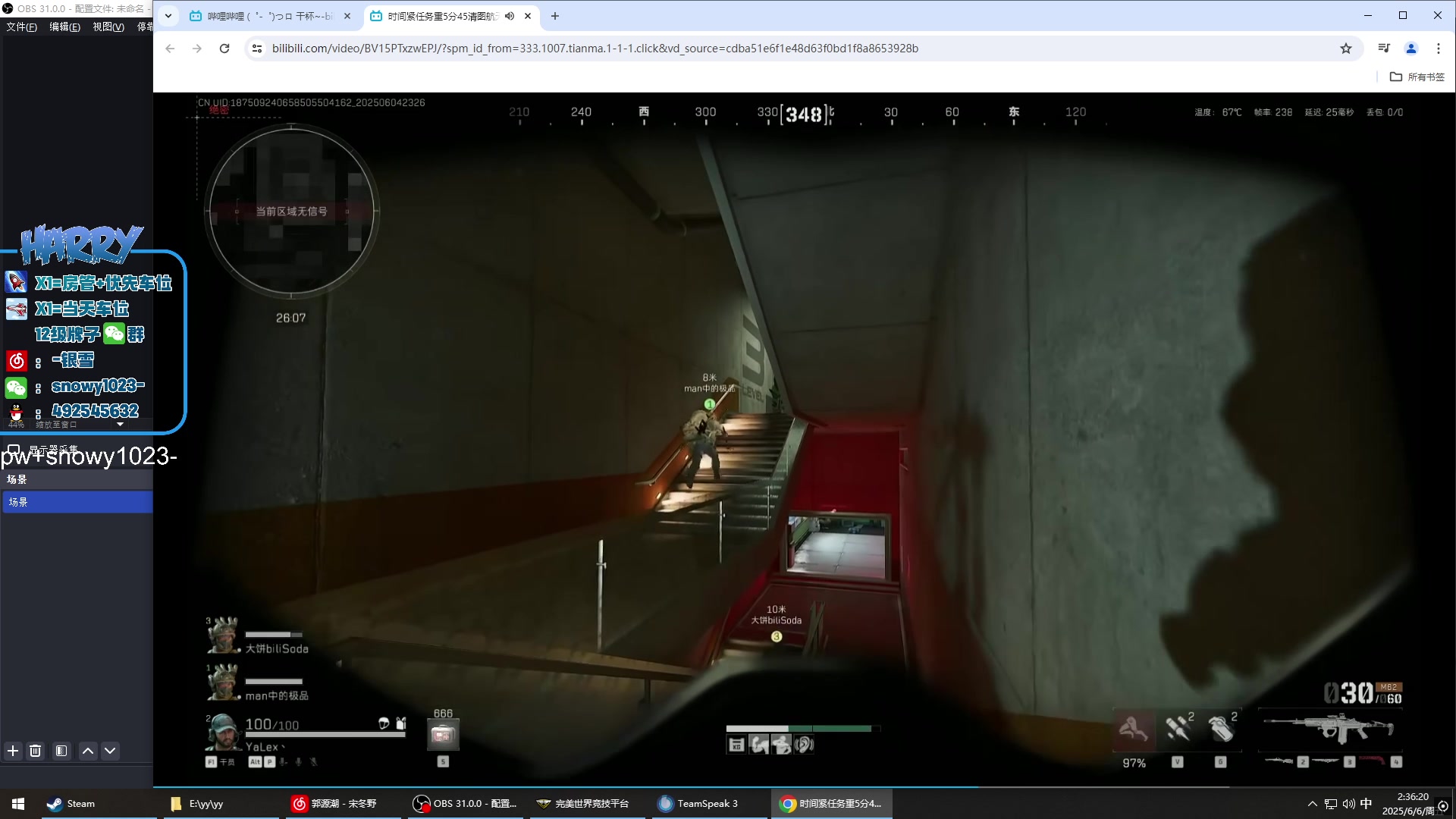Screen dimensions: 1456x819
Task: Mute the audio-playing tab speaker icon
Action: 510,16
